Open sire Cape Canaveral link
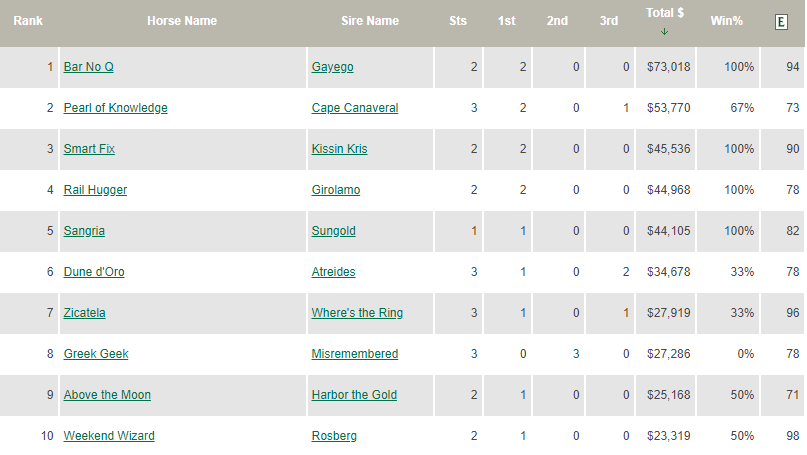 point(355,108)
